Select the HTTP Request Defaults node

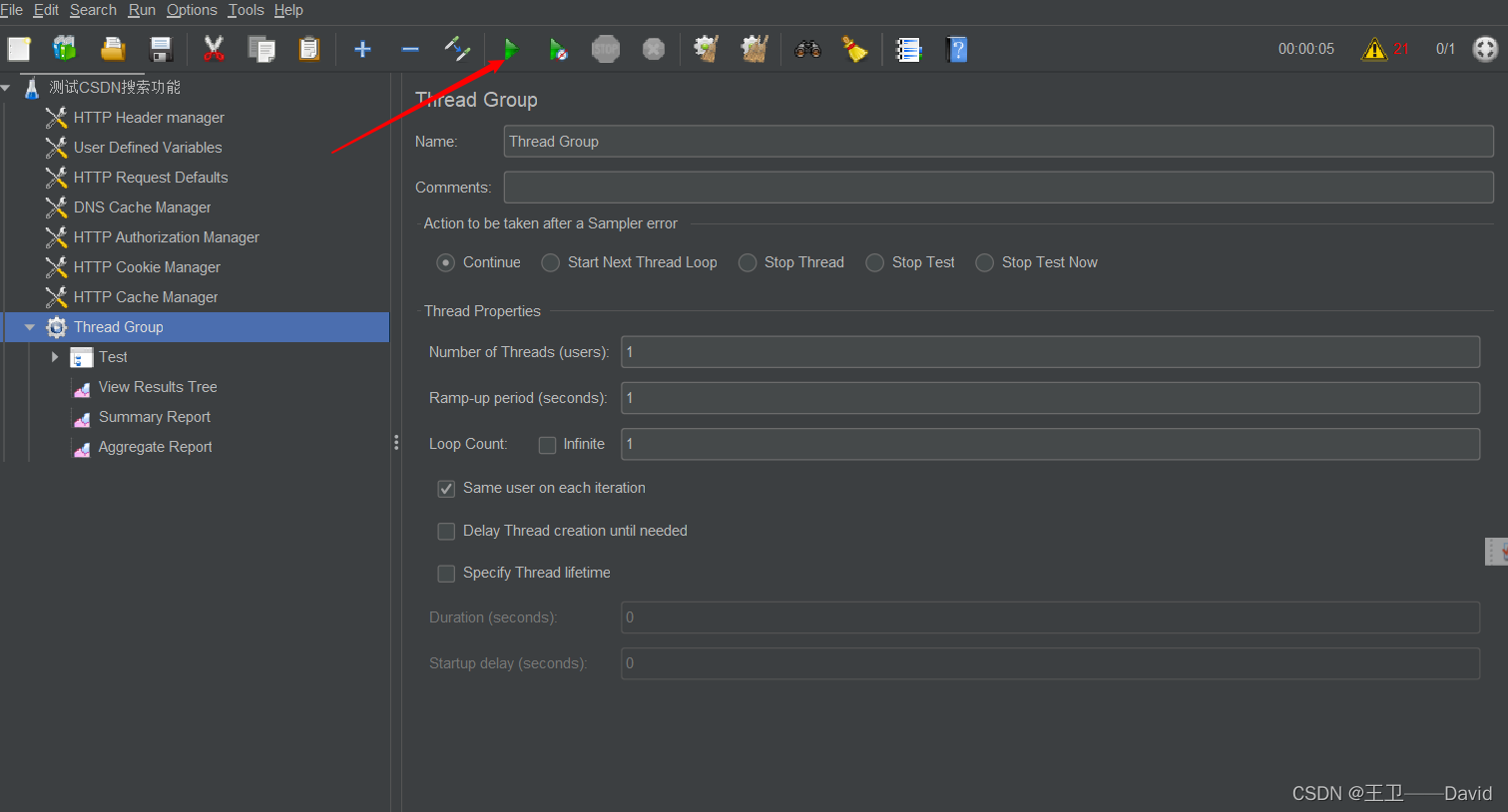point(151,178)
